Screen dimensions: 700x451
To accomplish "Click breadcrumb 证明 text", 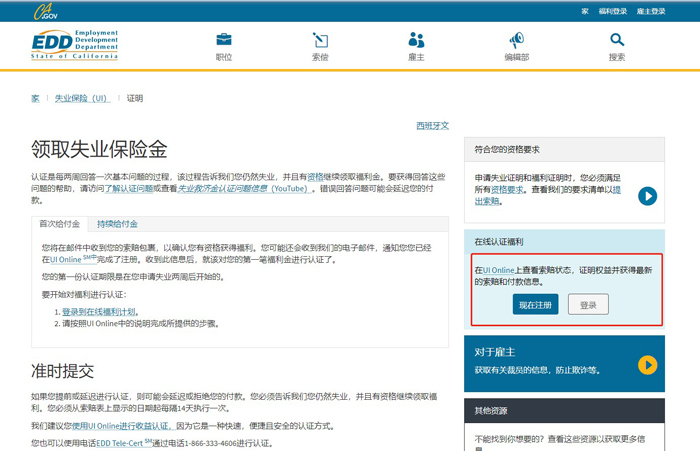I will pos(135,98).
